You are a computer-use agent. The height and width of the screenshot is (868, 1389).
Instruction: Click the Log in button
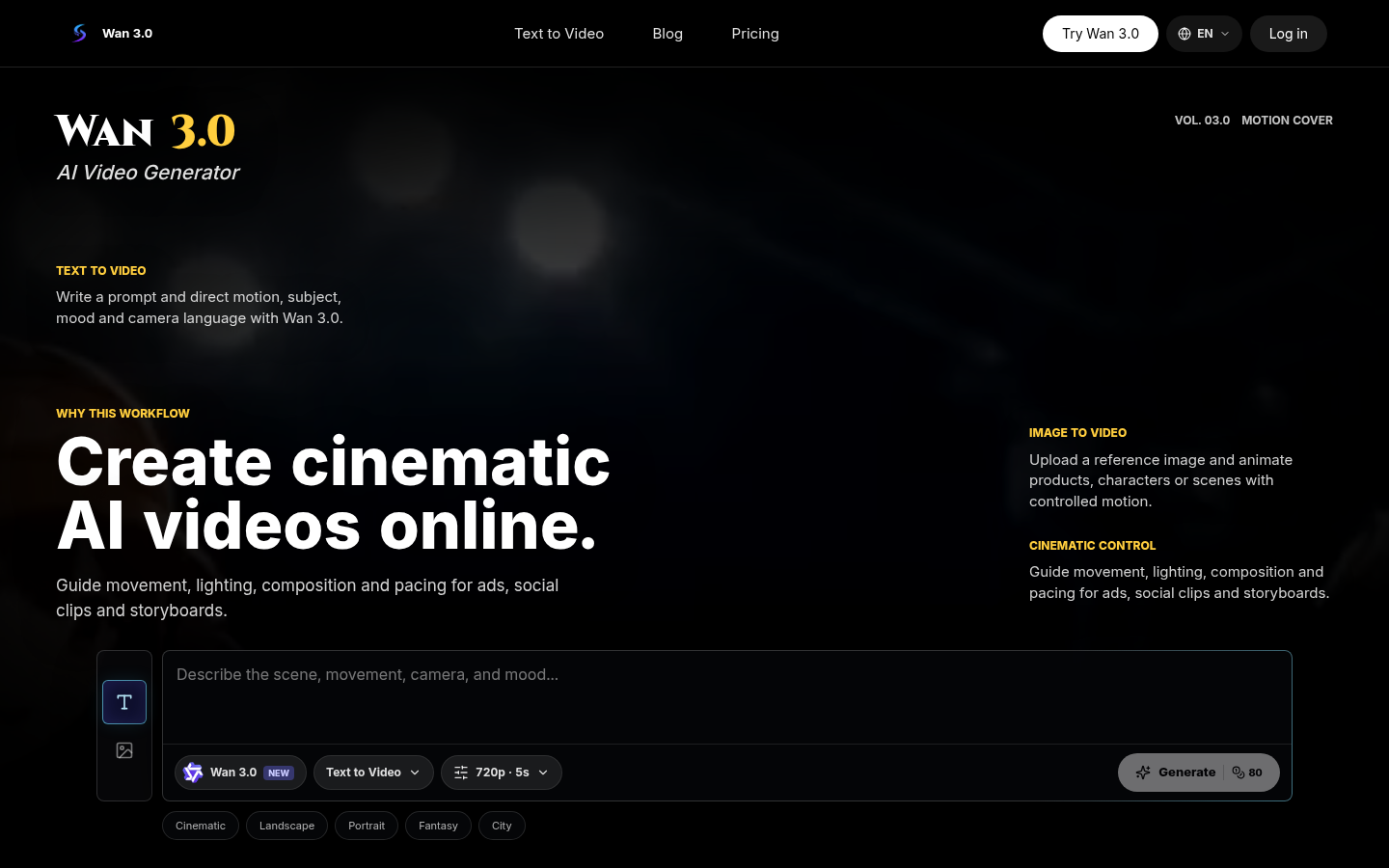click(1289, 34)
